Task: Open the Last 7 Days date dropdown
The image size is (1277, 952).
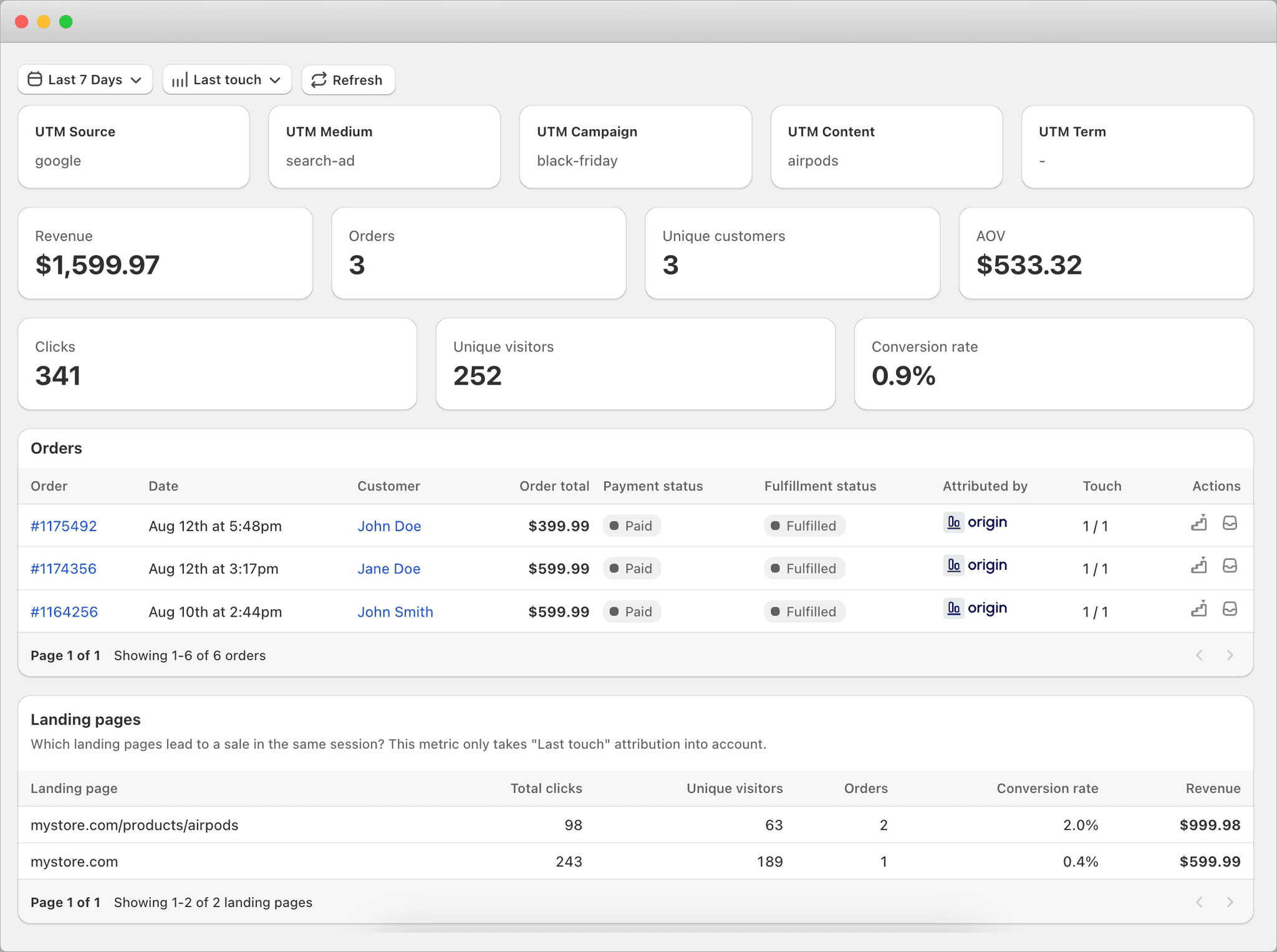Action: (85, 80)
